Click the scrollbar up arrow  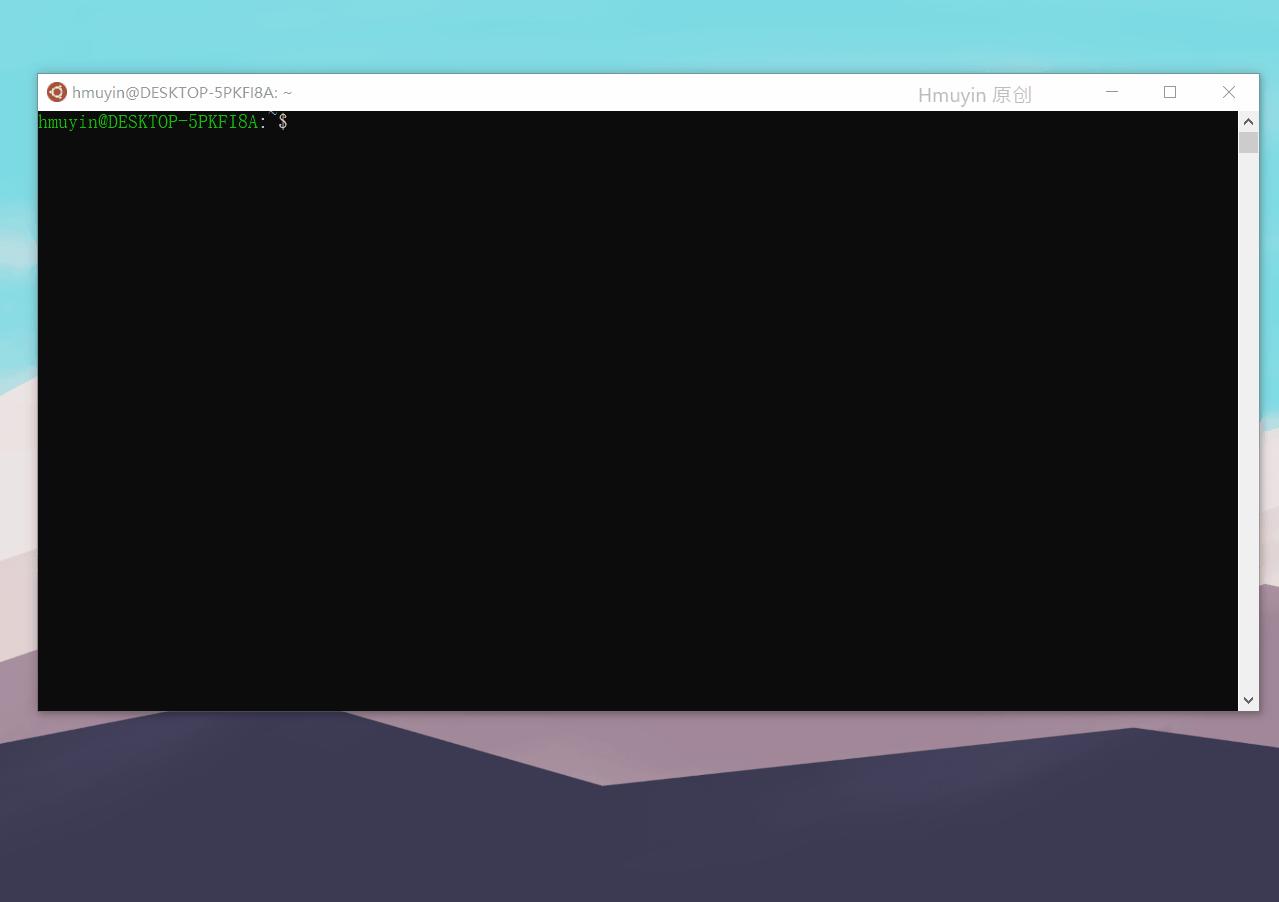1248,121
